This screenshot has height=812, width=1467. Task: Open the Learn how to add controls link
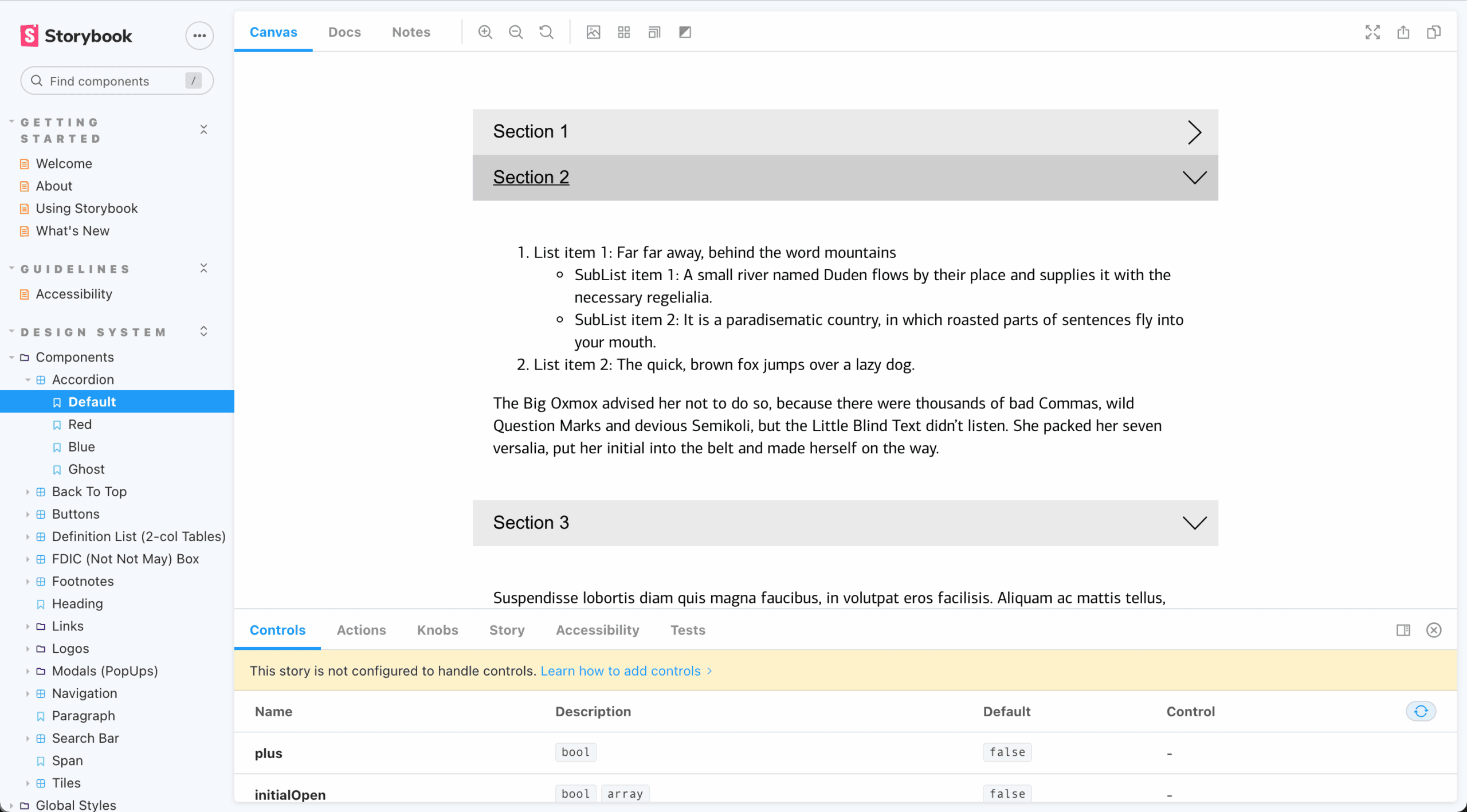point(622,670)
